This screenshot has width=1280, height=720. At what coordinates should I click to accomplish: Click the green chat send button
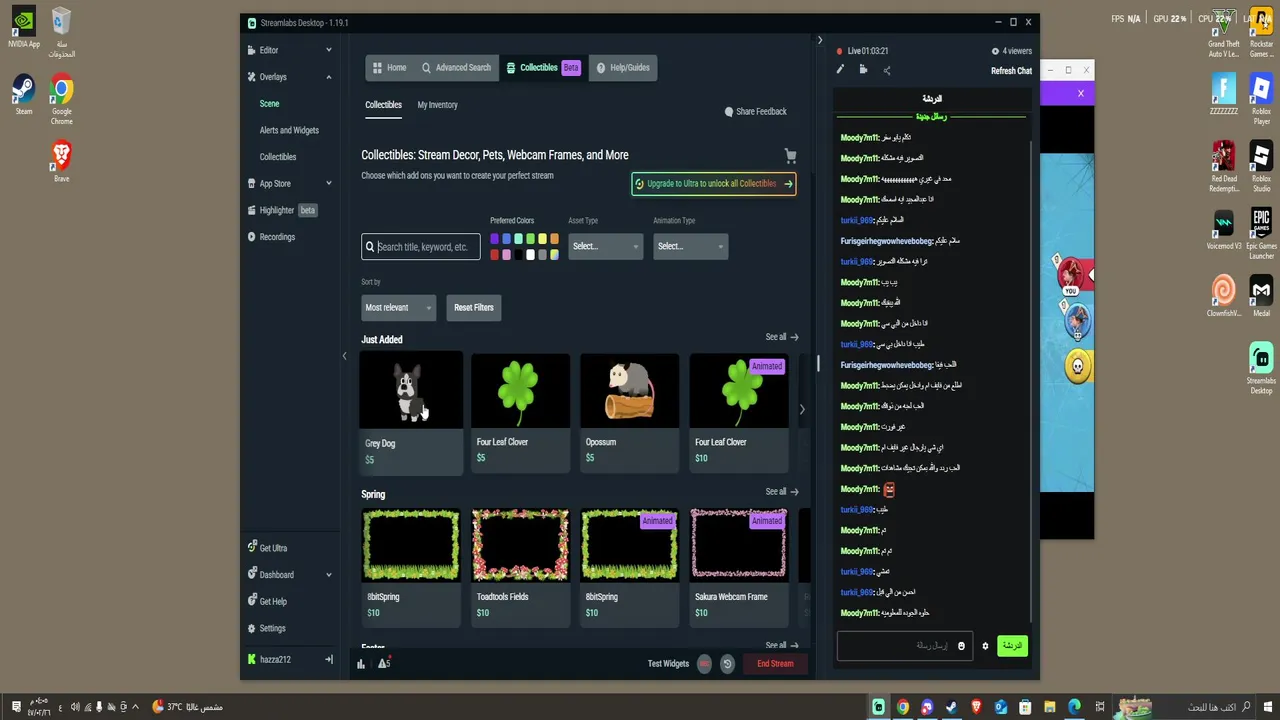click(x=1013, y=646)
